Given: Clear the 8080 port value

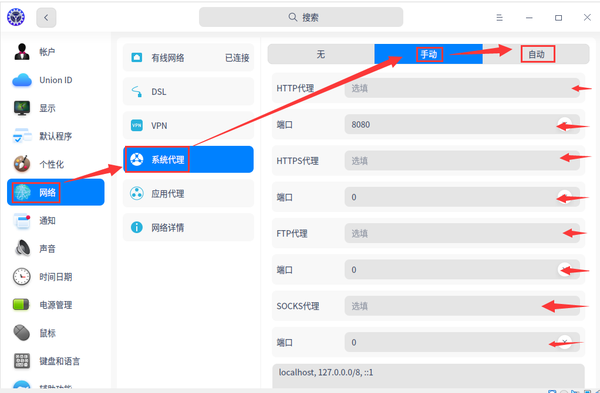Looking at the screenshot, I should (x=564, y=124).
